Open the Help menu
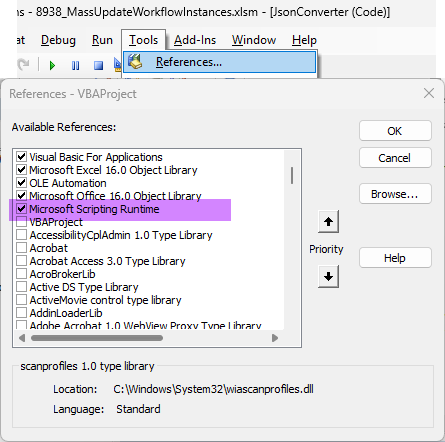445x442 pixels. tap(304, 40)
